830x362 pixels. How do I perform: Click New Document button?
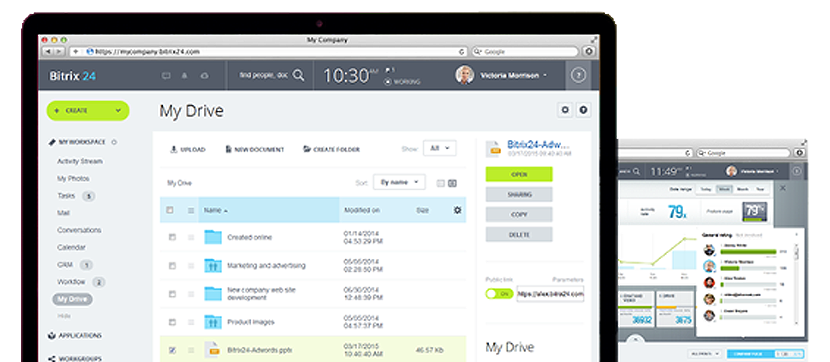255,150
